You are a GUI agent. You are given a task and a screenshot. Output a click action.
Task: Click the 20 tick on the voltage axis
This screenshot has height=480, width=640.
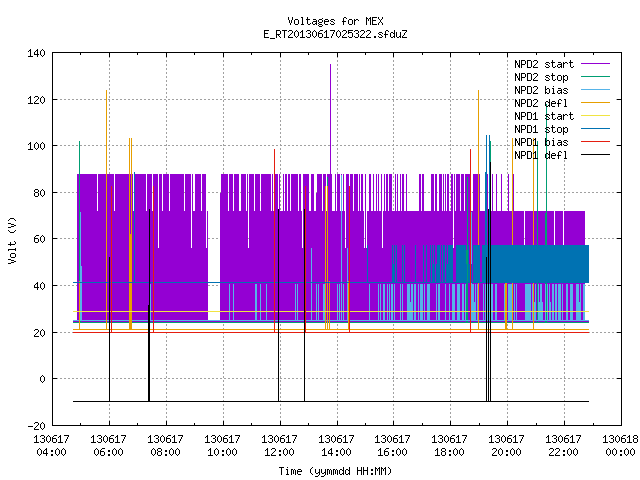pyautogui.click(x=39, y=333)
